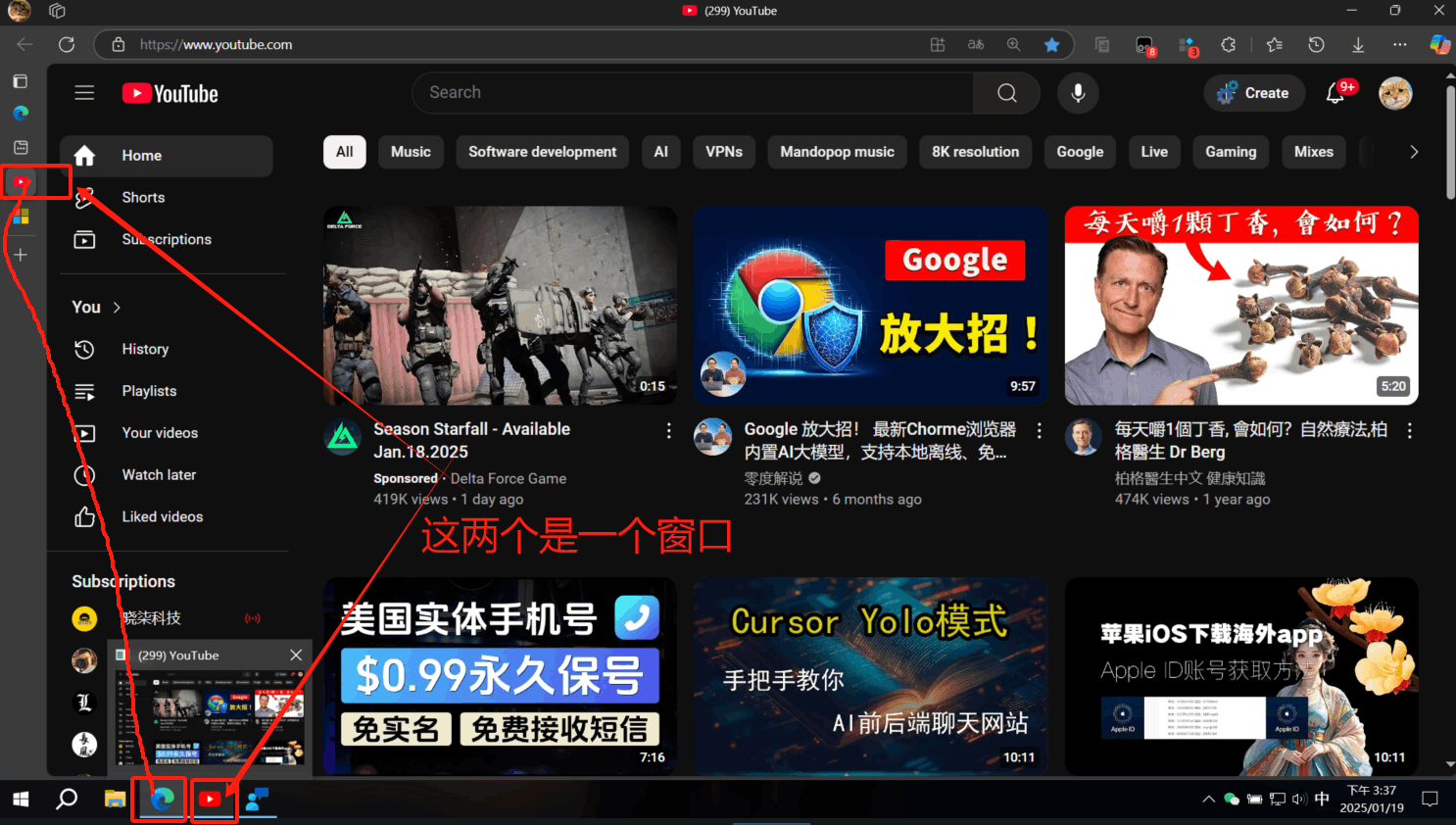The width and height of the screenshot is (1456, 825).
Task: Play the 每天嚼1顆丁香 video thumbnail
Action: coord(1241,306)
